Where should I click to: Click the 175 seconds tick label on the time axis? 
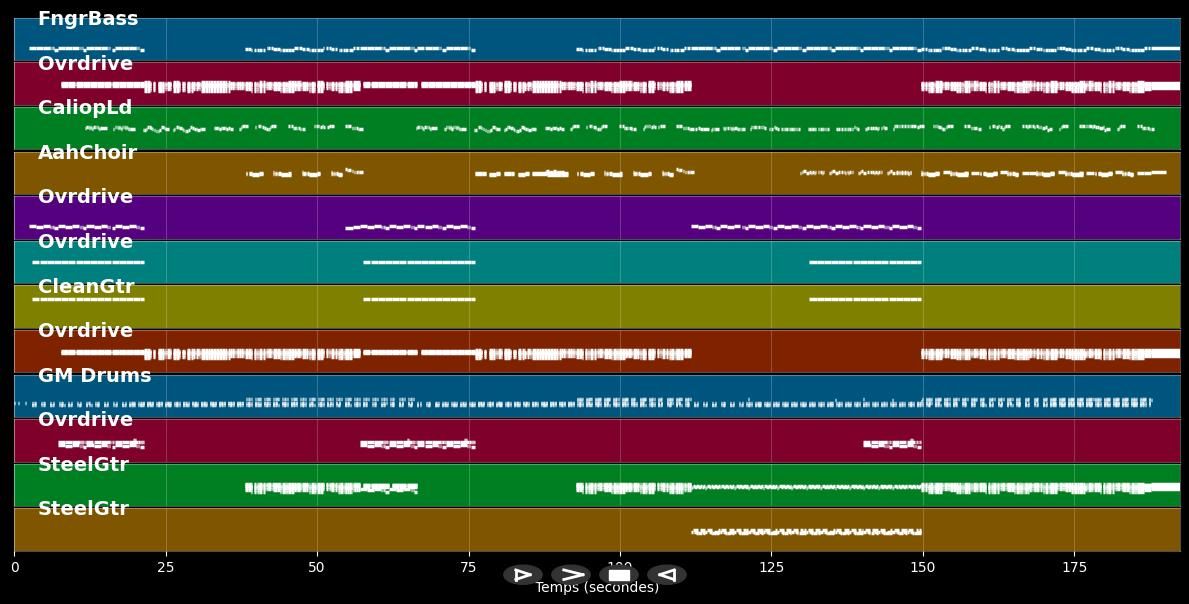[x=1074, y=568]
